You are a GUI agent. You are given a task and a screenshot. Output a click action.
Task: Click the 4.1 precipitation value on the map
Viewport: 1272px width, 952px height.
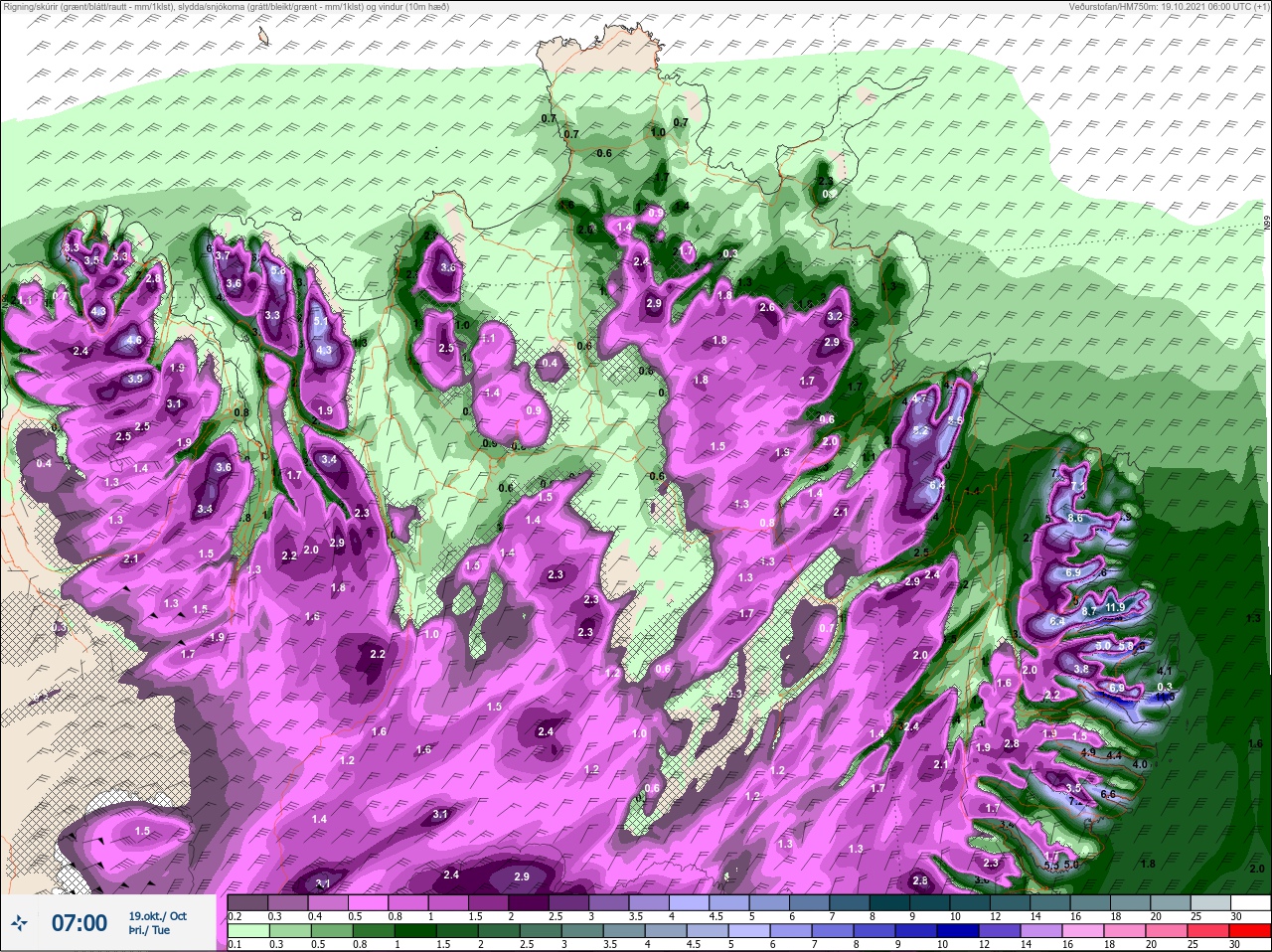[1166, 671]
